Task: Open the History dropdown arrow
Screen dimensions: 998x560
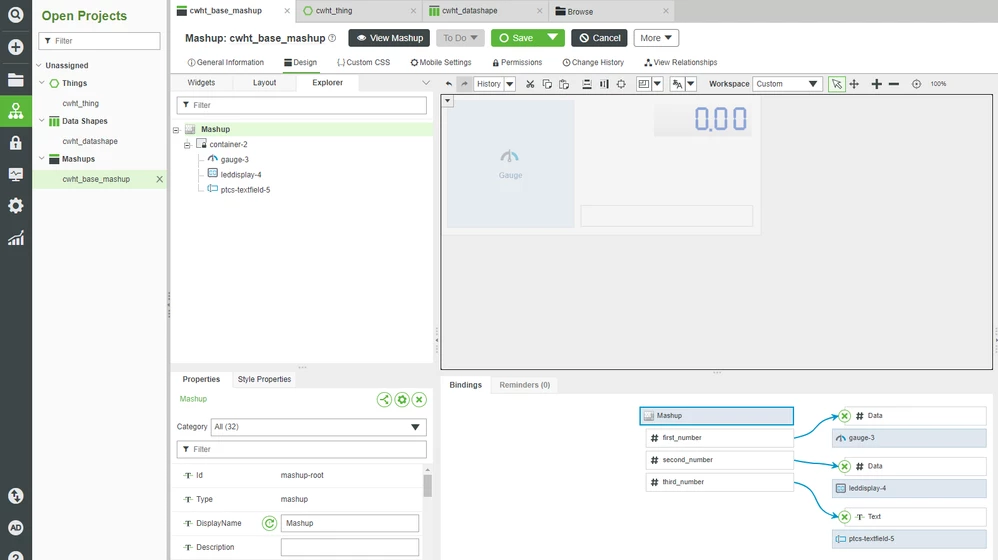Action: 510,84
